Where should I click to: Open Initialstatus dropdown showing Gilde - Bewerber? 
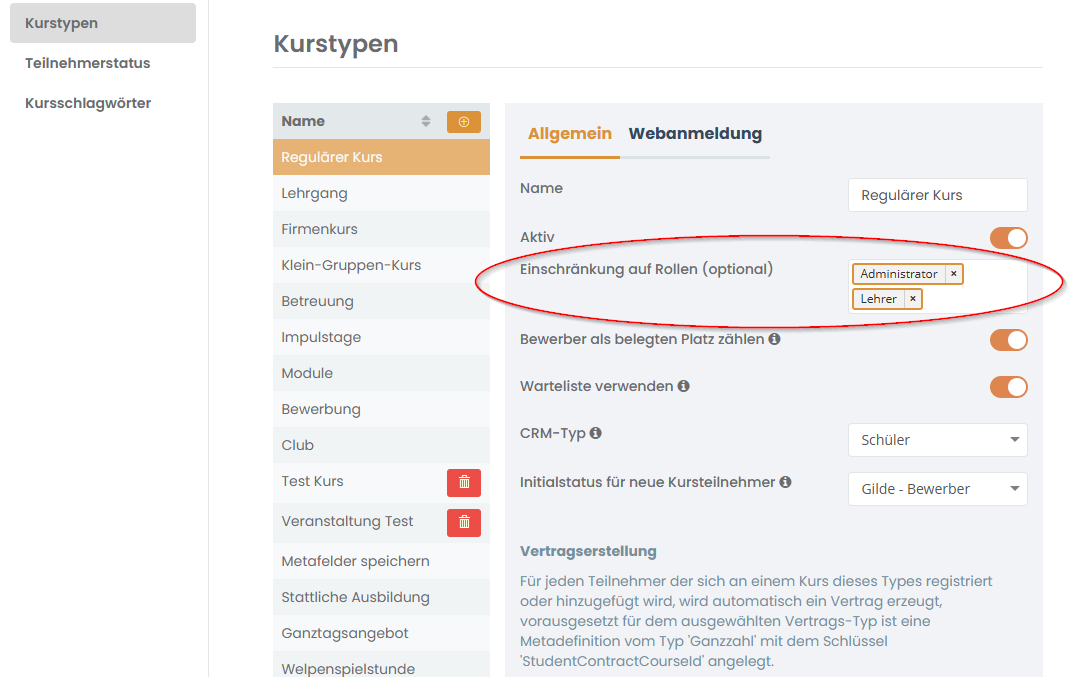[938, 489]
